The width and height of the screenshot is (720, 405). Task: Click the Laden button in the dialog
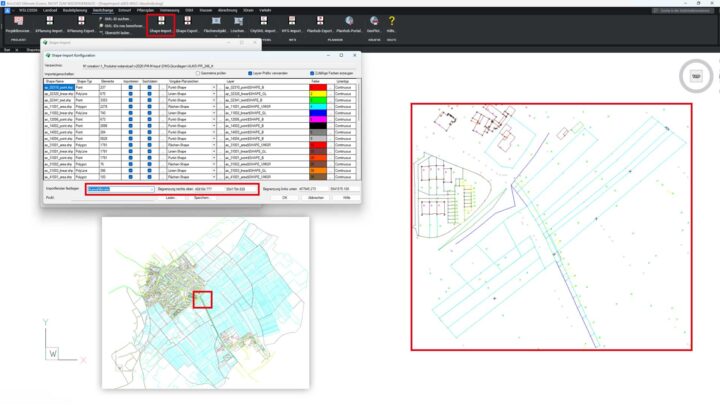click(170, 198)
